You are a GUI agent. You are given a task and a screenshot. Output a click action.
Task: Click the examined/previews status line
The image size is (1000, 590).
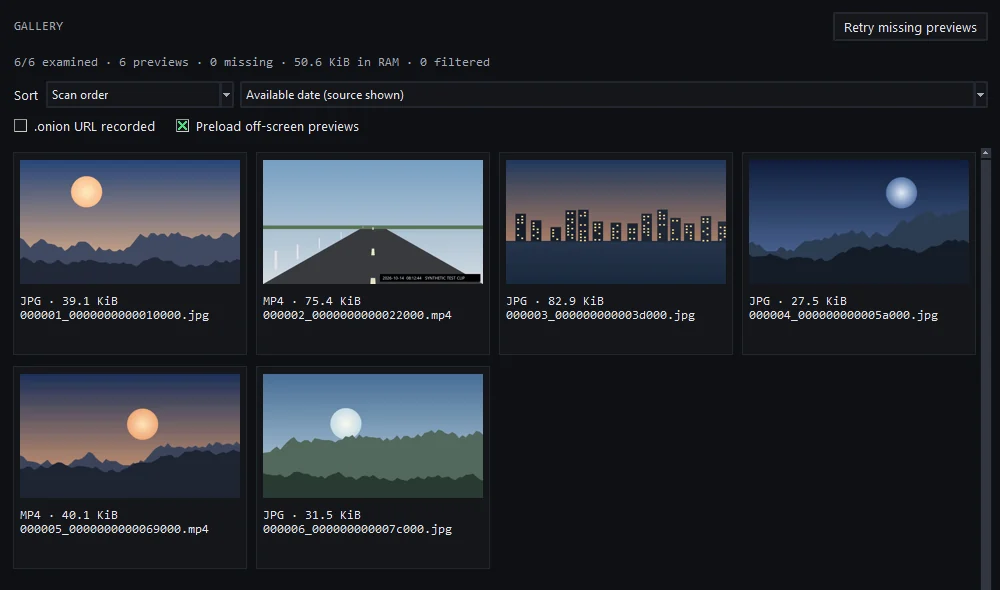point(252,62)
